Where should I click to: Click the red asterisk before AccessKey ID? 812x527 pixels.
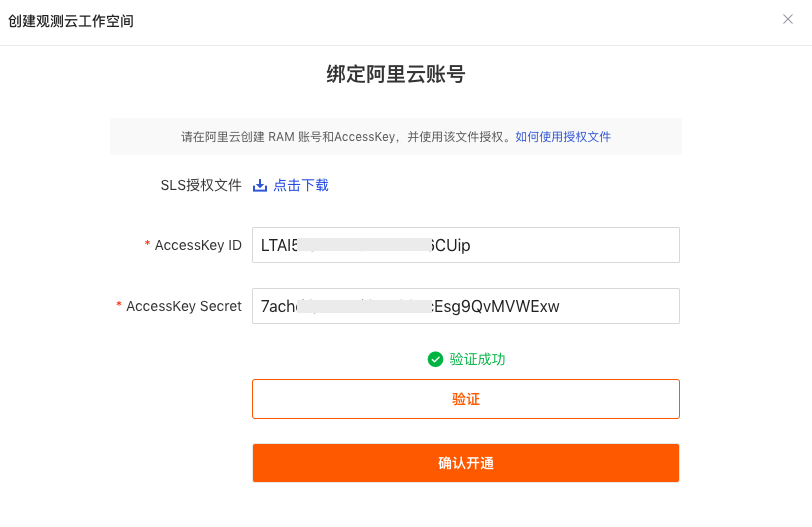(148, 243)
